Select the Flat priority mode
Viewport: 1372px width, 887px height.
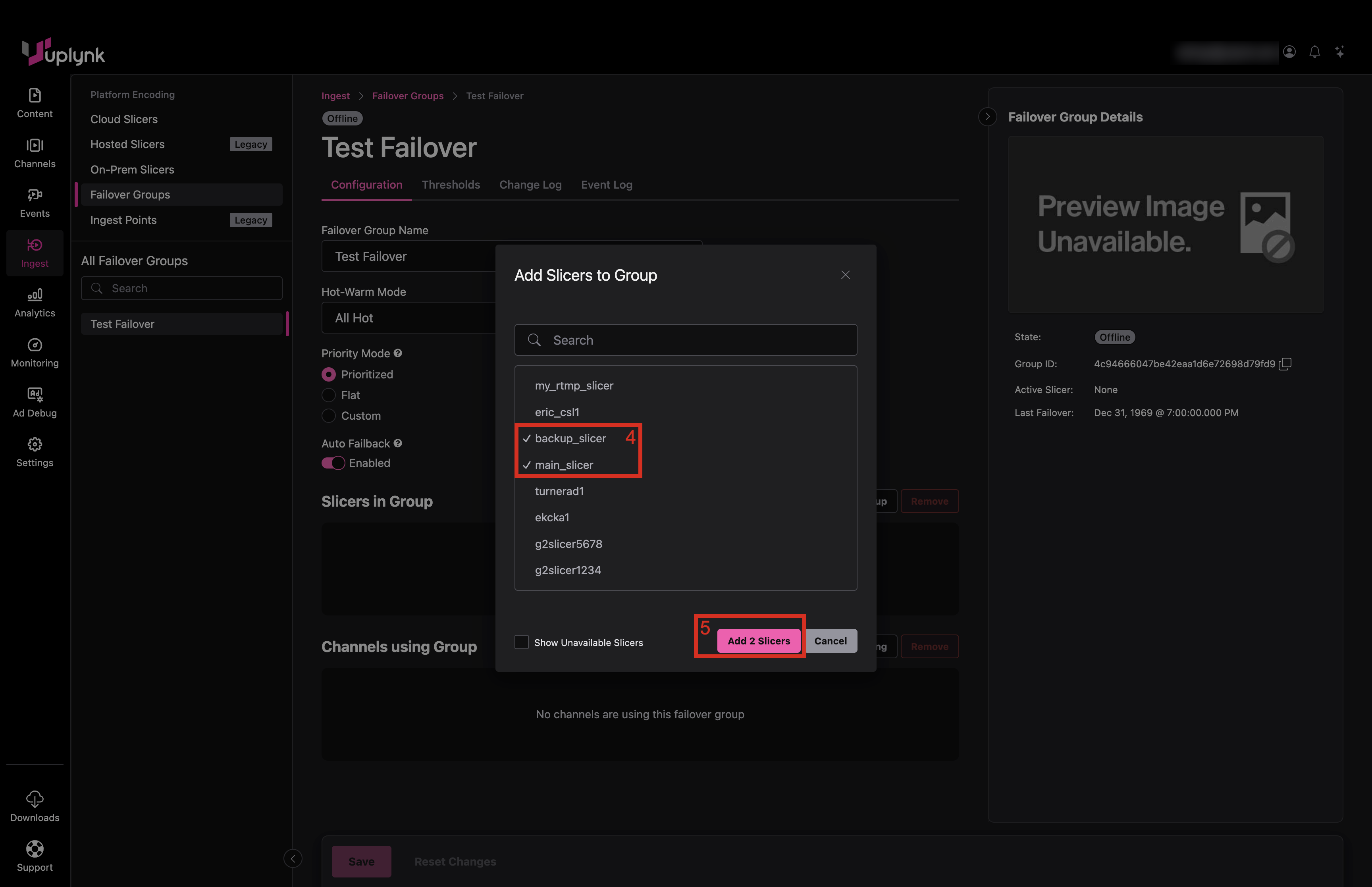[329, 395]
